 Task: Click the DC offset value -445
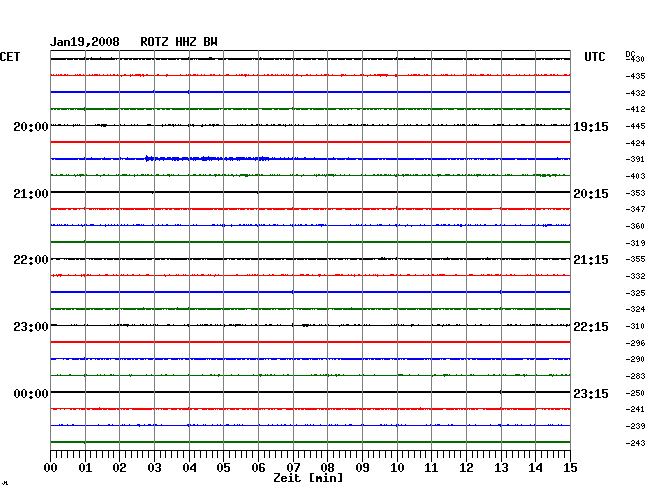point(635,126)
